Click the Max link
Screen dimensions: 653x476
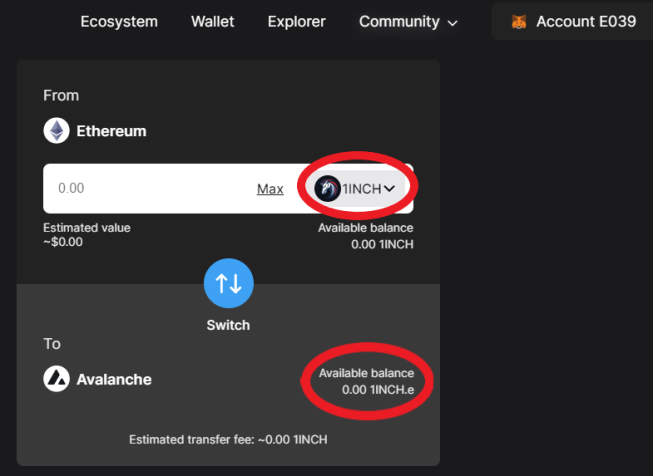[270, 189]
